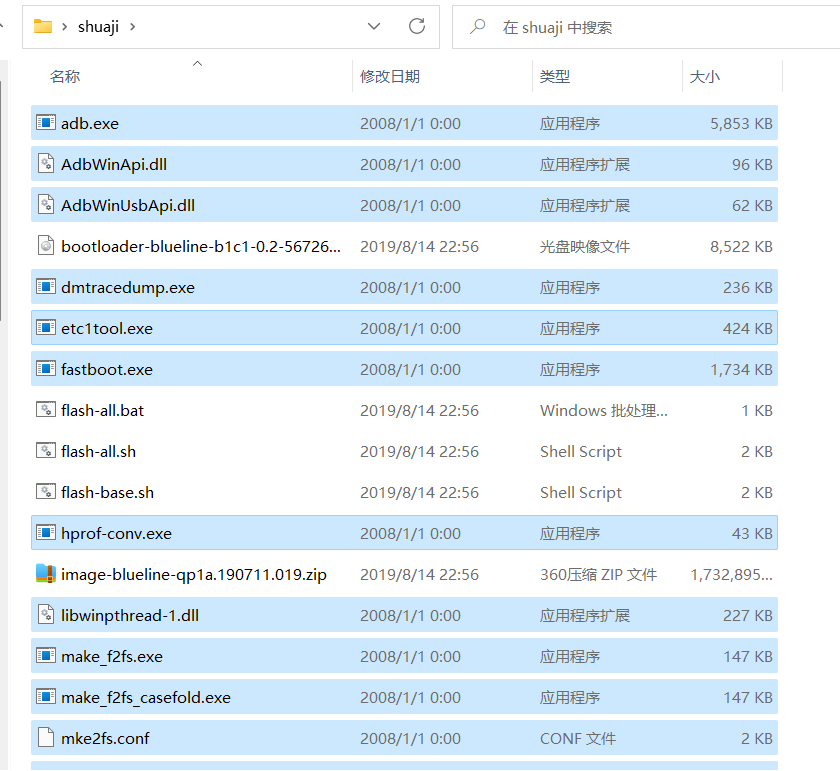Viewport: 840px width, 771px height.
Task: Click the Shell Script type of flash-base.sh
Action: [x=581, y=492]
